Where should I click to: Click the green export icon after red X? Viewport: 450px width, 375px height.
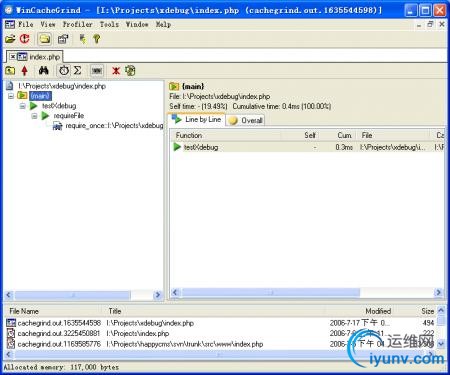pos(130,71)
